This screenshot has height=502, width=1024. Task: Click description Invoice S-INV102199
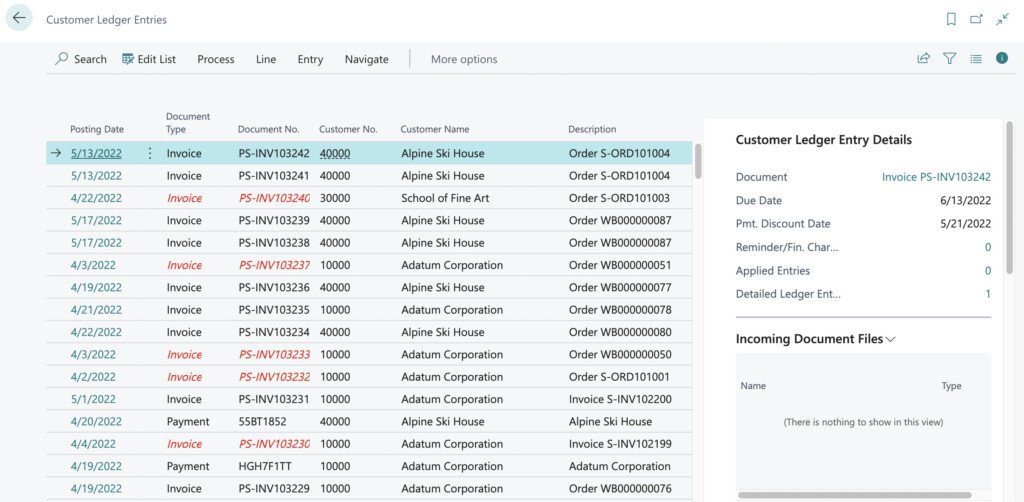620,444
